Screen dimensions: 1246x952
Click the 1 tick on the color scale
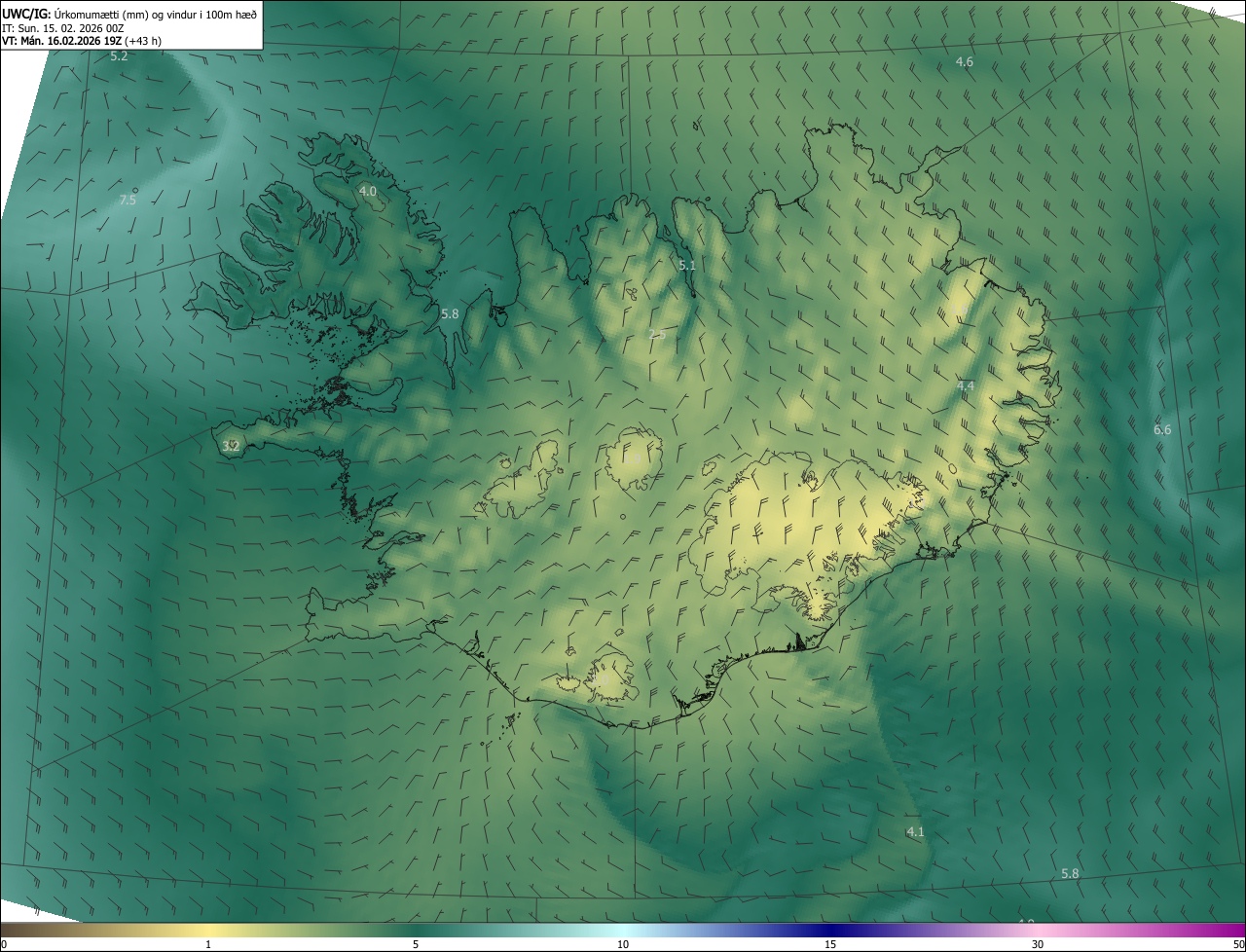[208, 944]
